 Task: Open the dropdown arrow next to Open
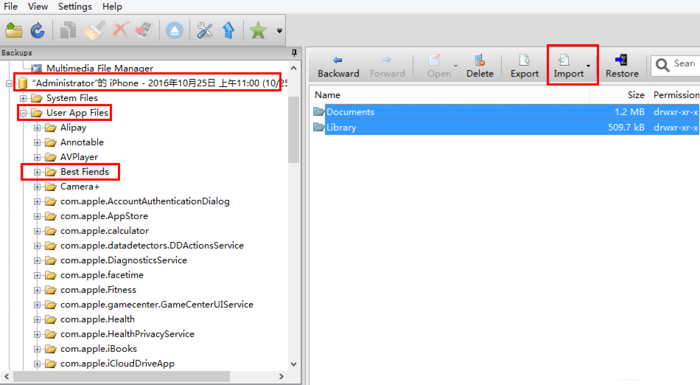[456, 66]
